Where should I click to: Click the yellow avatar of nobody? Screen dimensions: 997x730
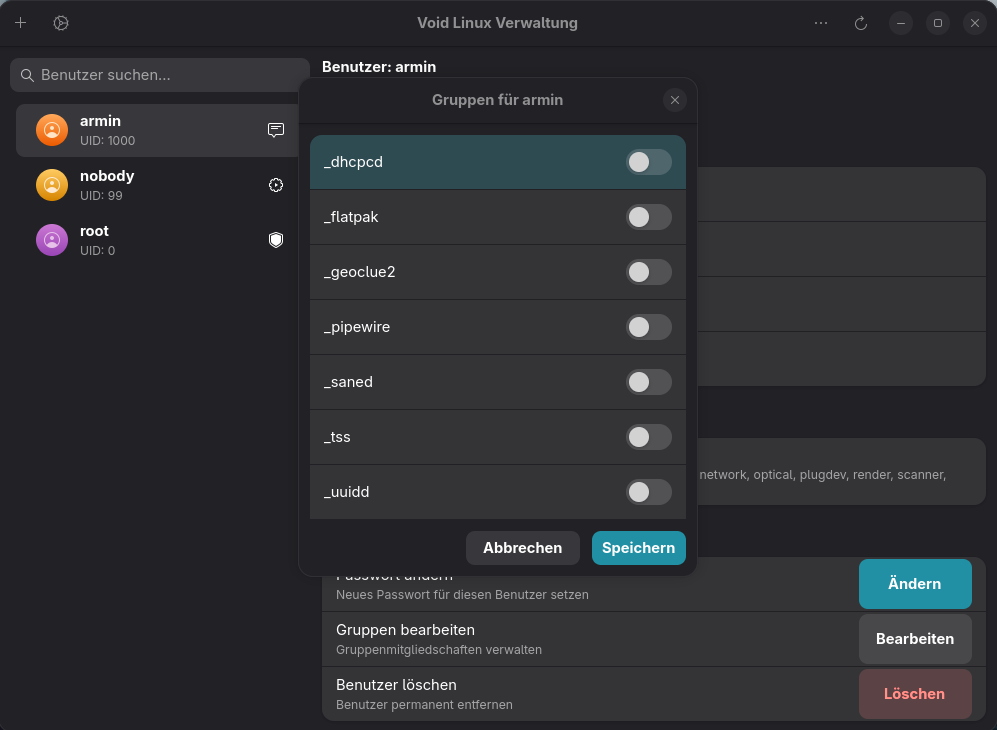(52, 185)
